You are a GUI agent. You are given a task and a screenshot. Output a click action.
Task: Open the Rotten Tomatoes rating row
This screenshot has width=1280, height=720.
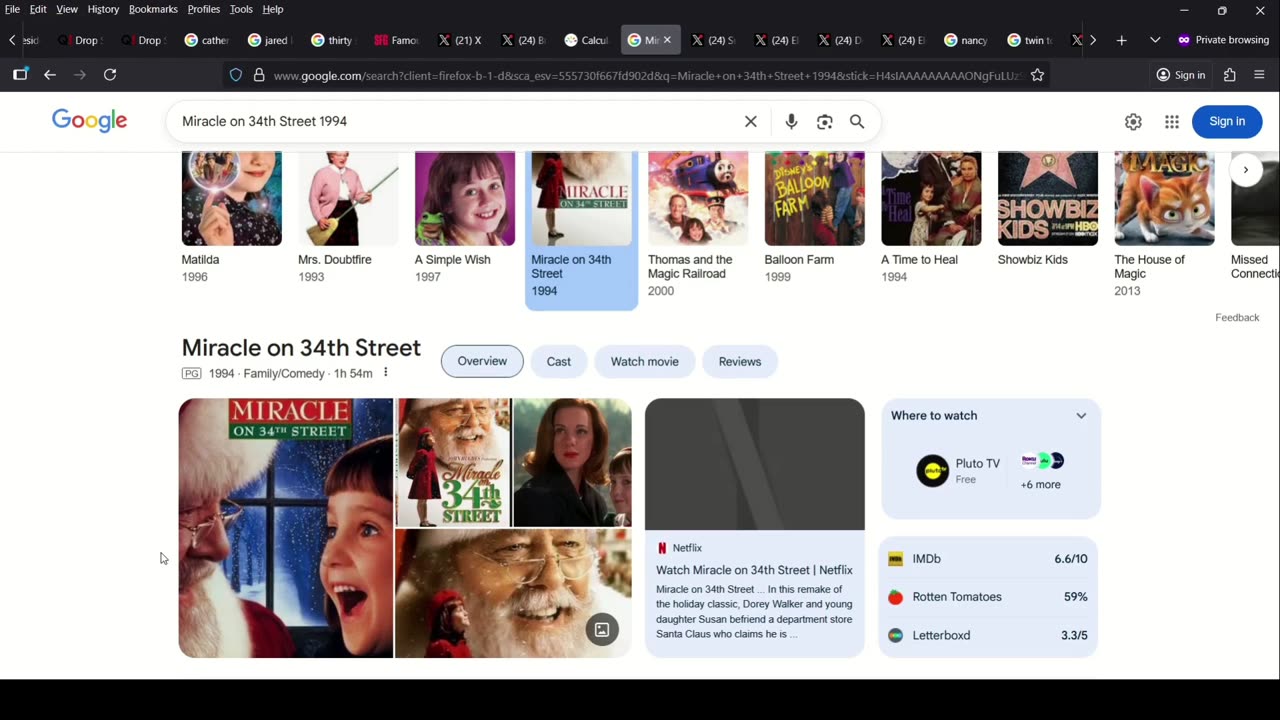coord(988,597)
